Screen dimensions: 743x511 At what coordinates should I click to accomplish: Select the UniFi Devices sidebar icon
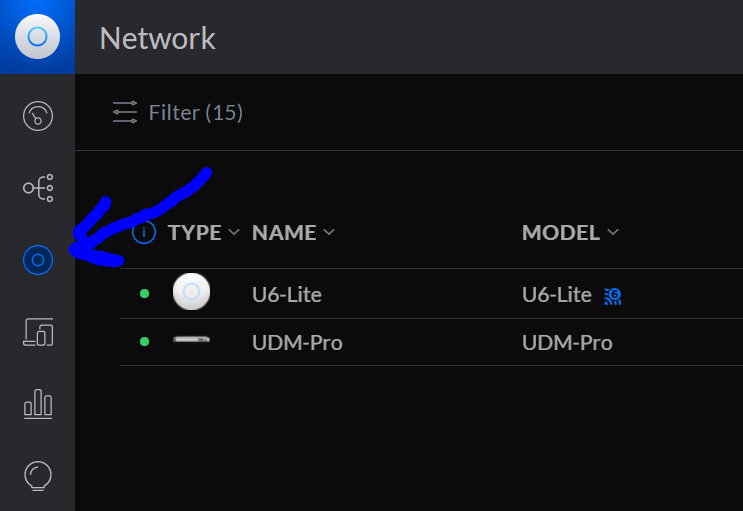coord(37,260)
